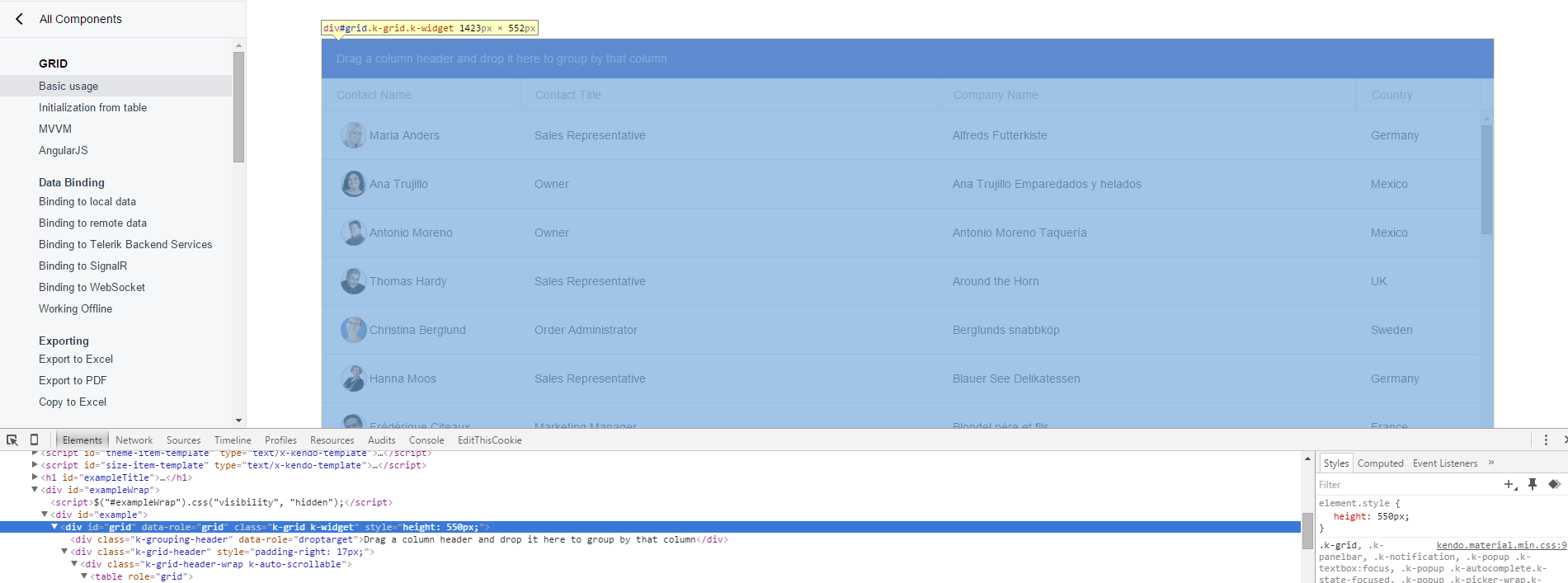Click the Country column header
This screenshot has height=583, width=1568.
coord(1418,95)
